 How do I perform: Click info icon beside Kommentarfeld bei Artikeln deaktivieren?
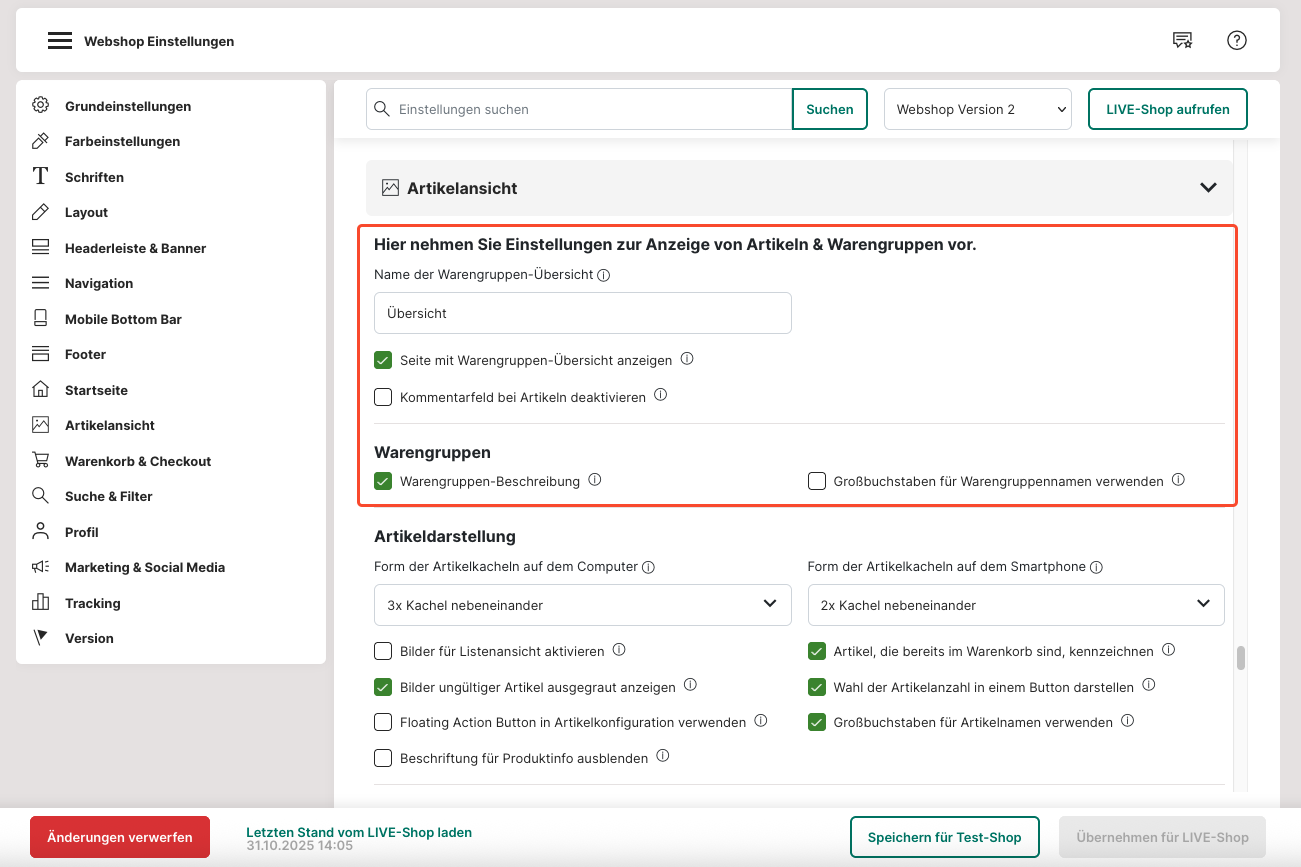pyautogui.click(x=660, y=396)
